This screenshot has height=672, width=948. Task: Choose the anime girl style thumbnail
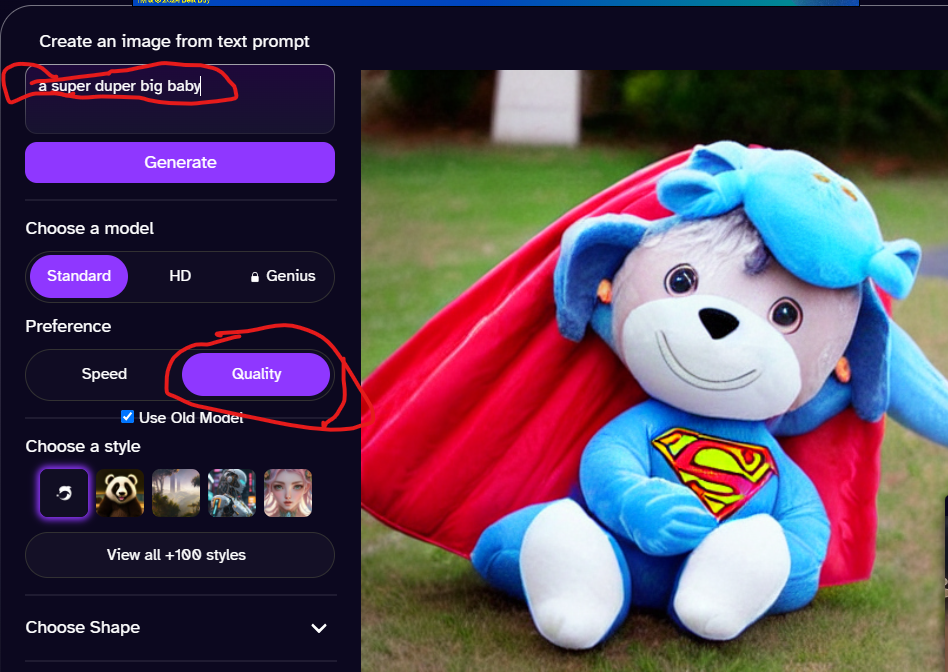coord(288,493)
